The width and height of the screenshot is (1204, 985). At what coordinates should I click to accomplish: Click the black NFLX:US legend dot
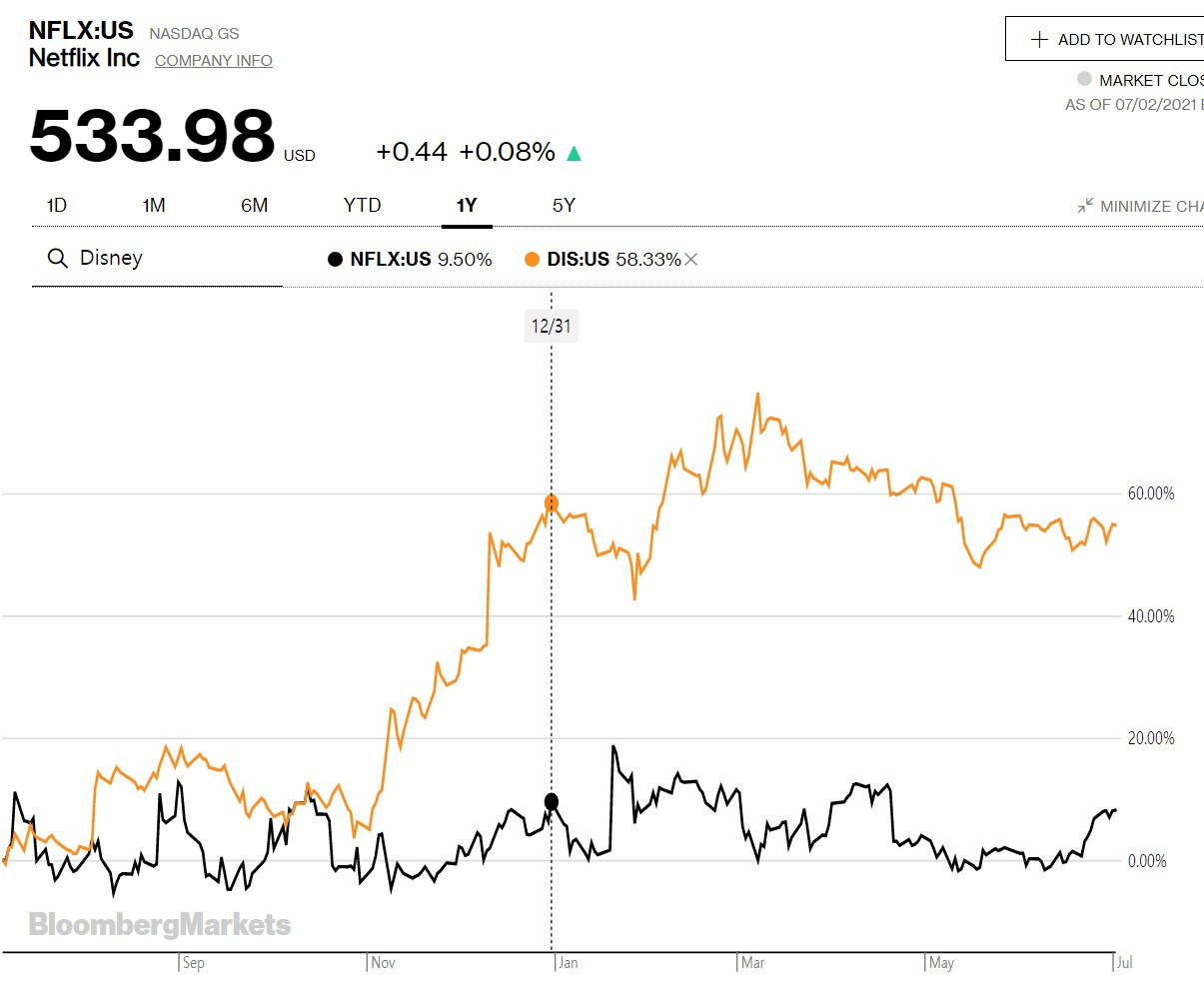336,260
